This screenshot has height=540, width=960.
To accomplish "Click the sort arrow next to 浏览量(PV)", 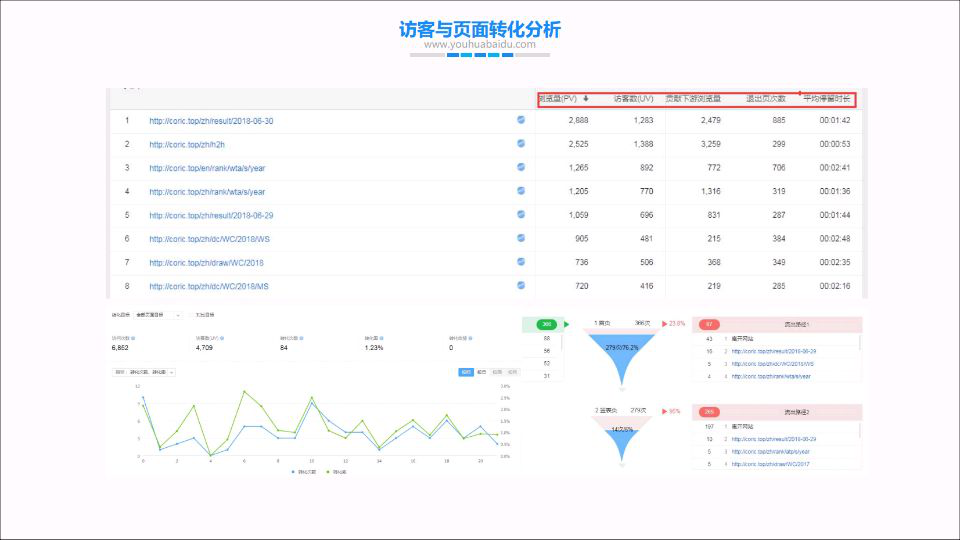I will (586, 99).
